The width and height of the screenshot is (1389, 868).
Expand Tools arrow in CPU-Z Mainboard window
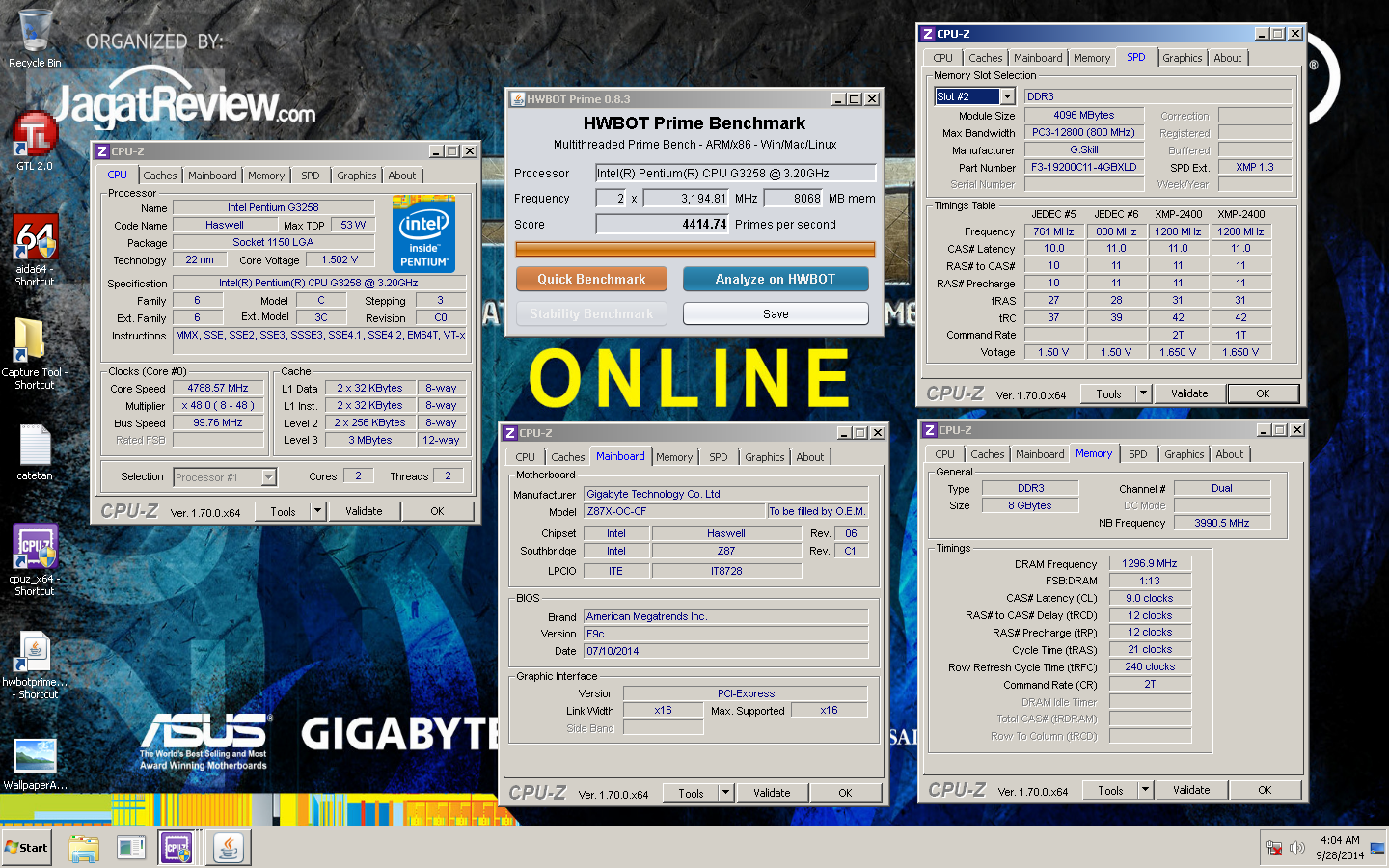(725, 793)
